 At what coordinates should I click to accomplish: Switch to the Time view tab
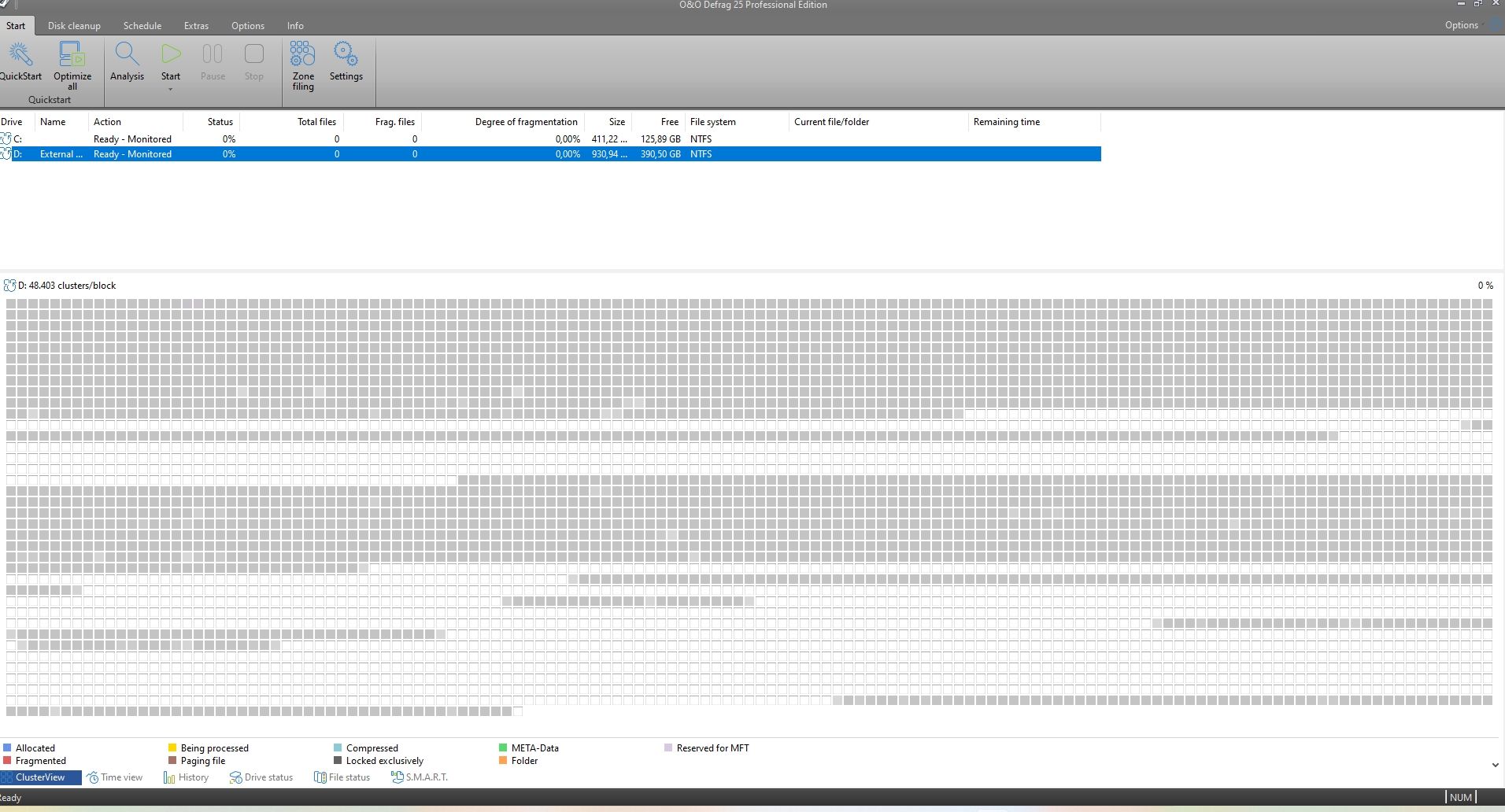(x=115, y=777)
